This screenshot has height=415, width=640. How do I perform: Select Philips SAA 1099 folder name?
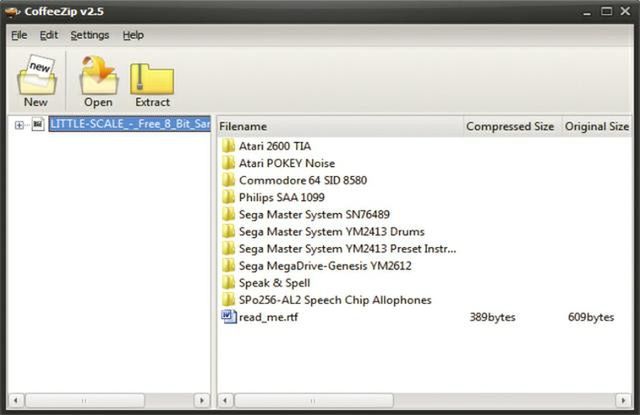point(282,198)
